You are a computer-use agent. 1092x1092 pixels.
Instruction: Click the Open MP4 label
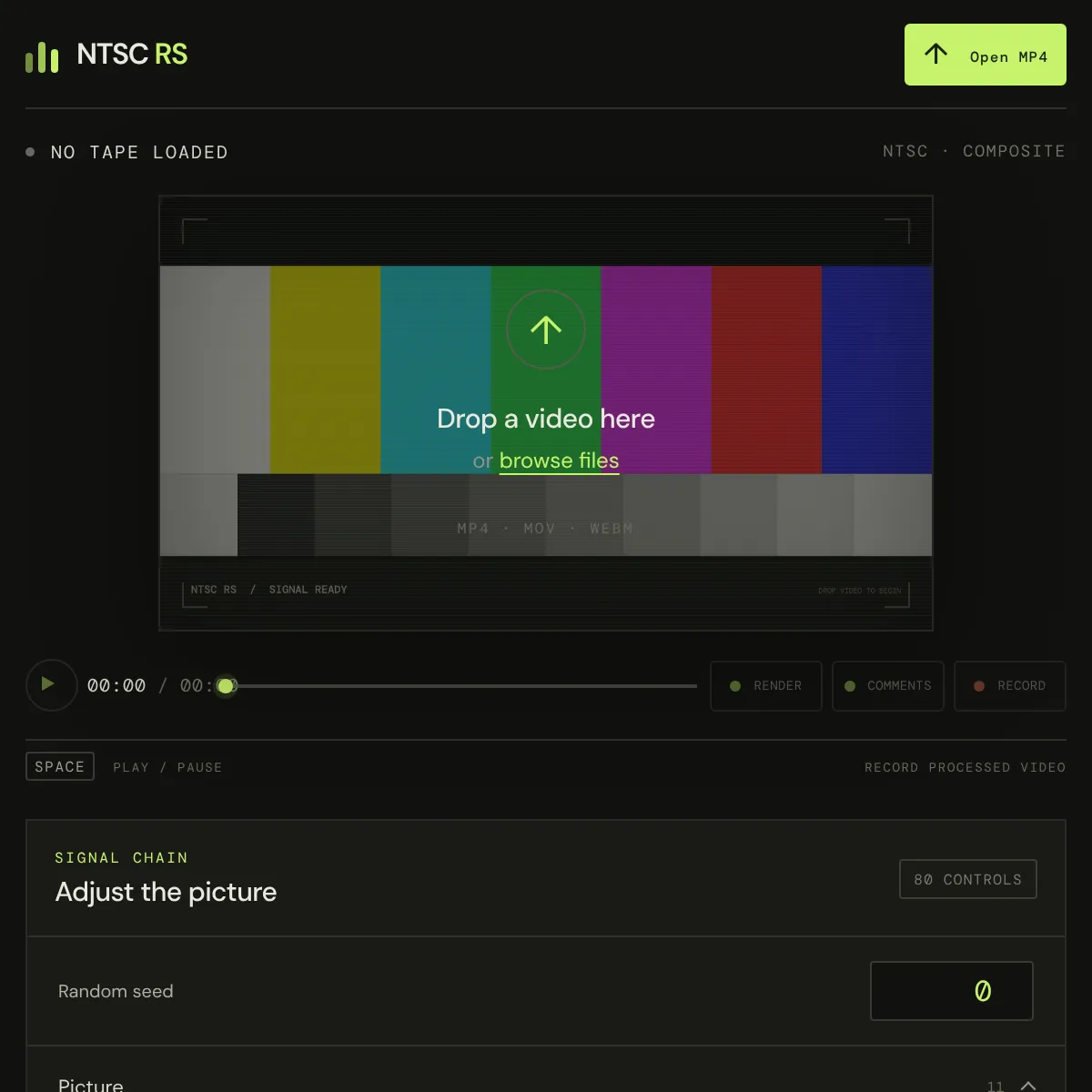tap(1008, 56)
